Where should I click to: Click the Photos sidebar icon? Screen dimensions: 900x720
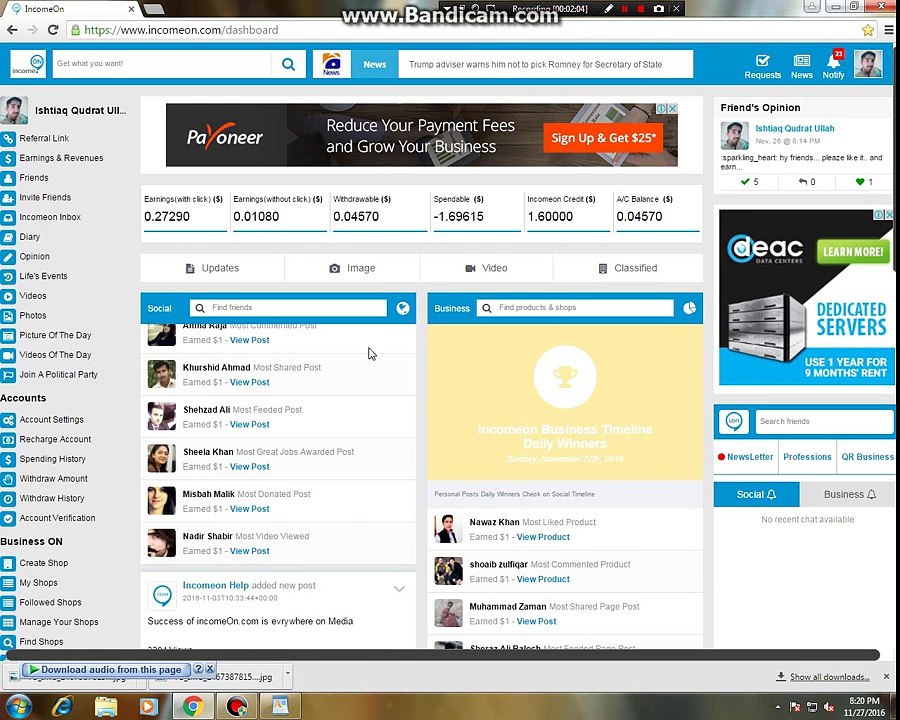tap(8, 315)
